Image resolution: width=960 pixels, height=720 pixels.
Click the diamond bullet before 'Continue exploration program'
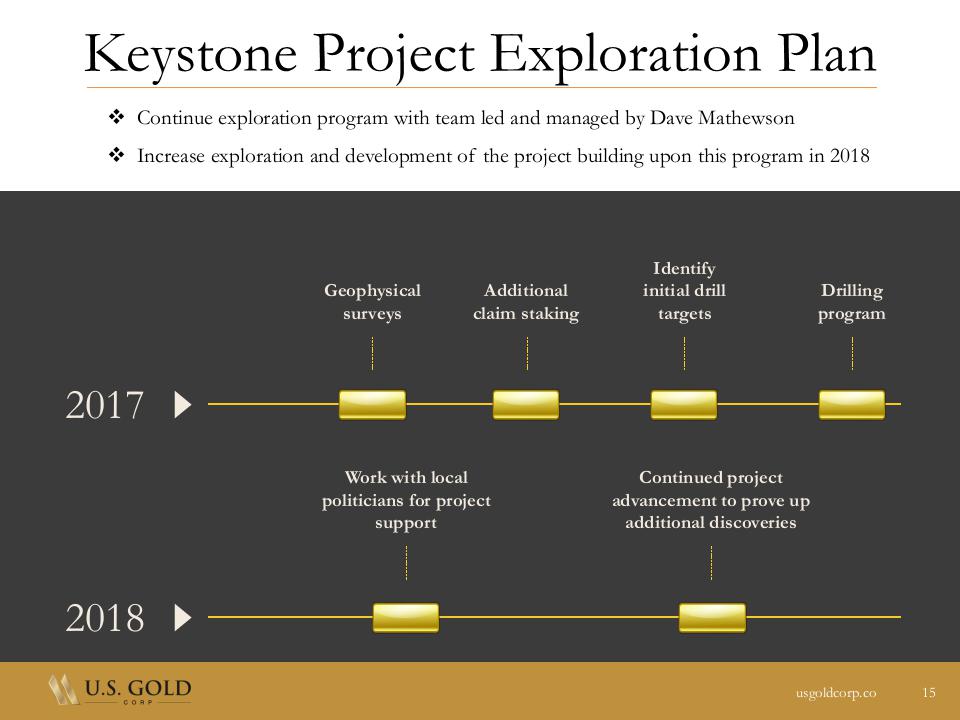coord(115,118)
